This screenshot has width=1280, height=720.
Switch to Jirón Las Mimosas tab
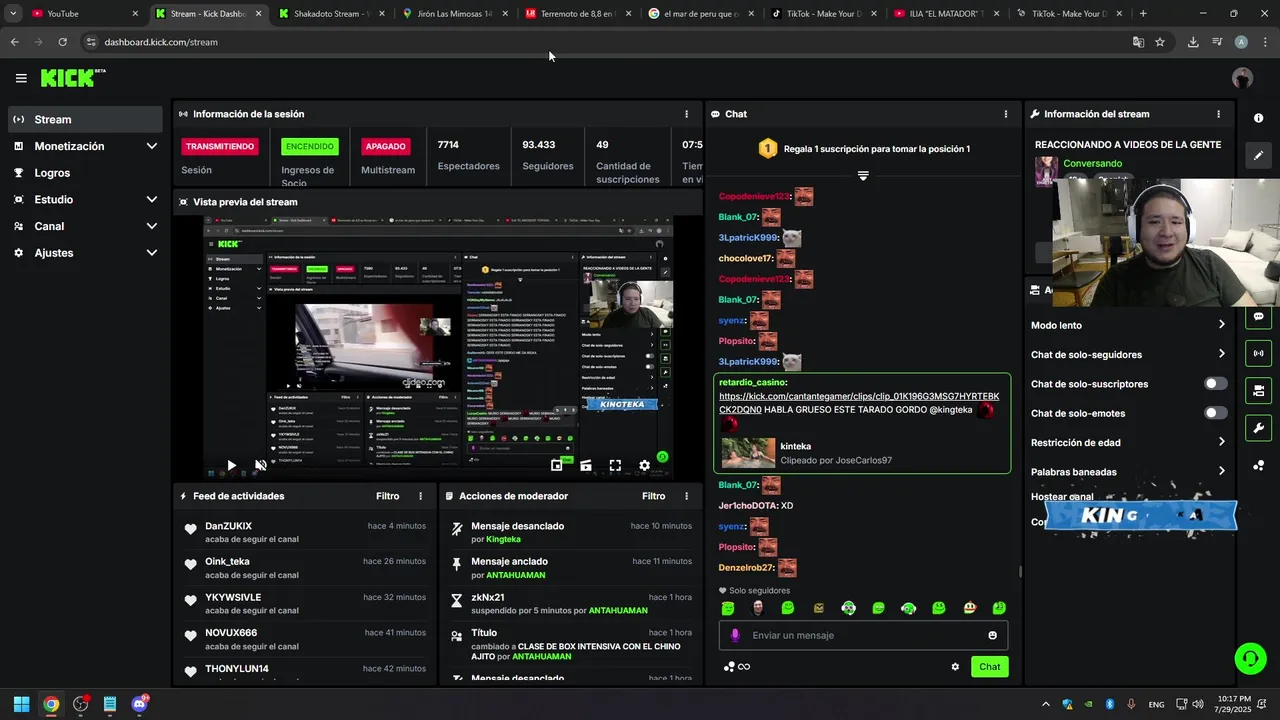click(x=456, y=14)
